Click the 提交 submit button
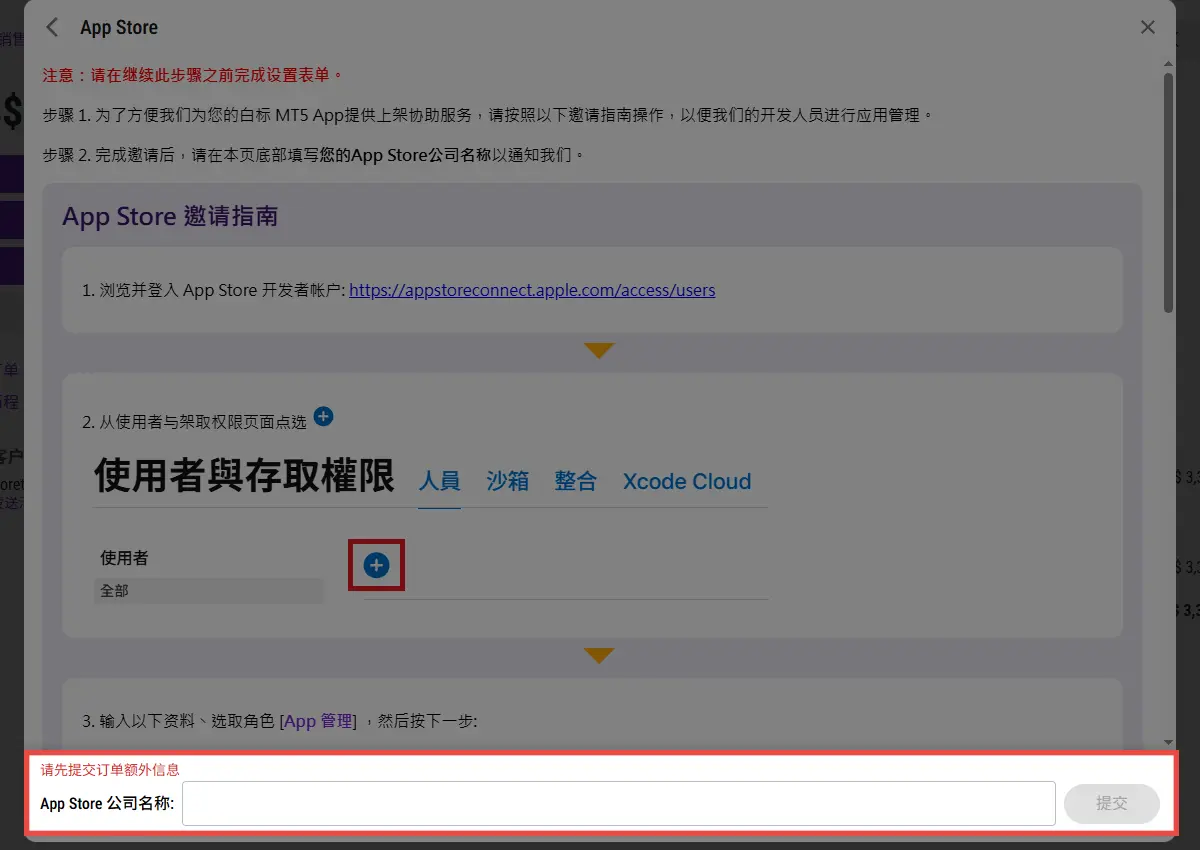 1112,803
